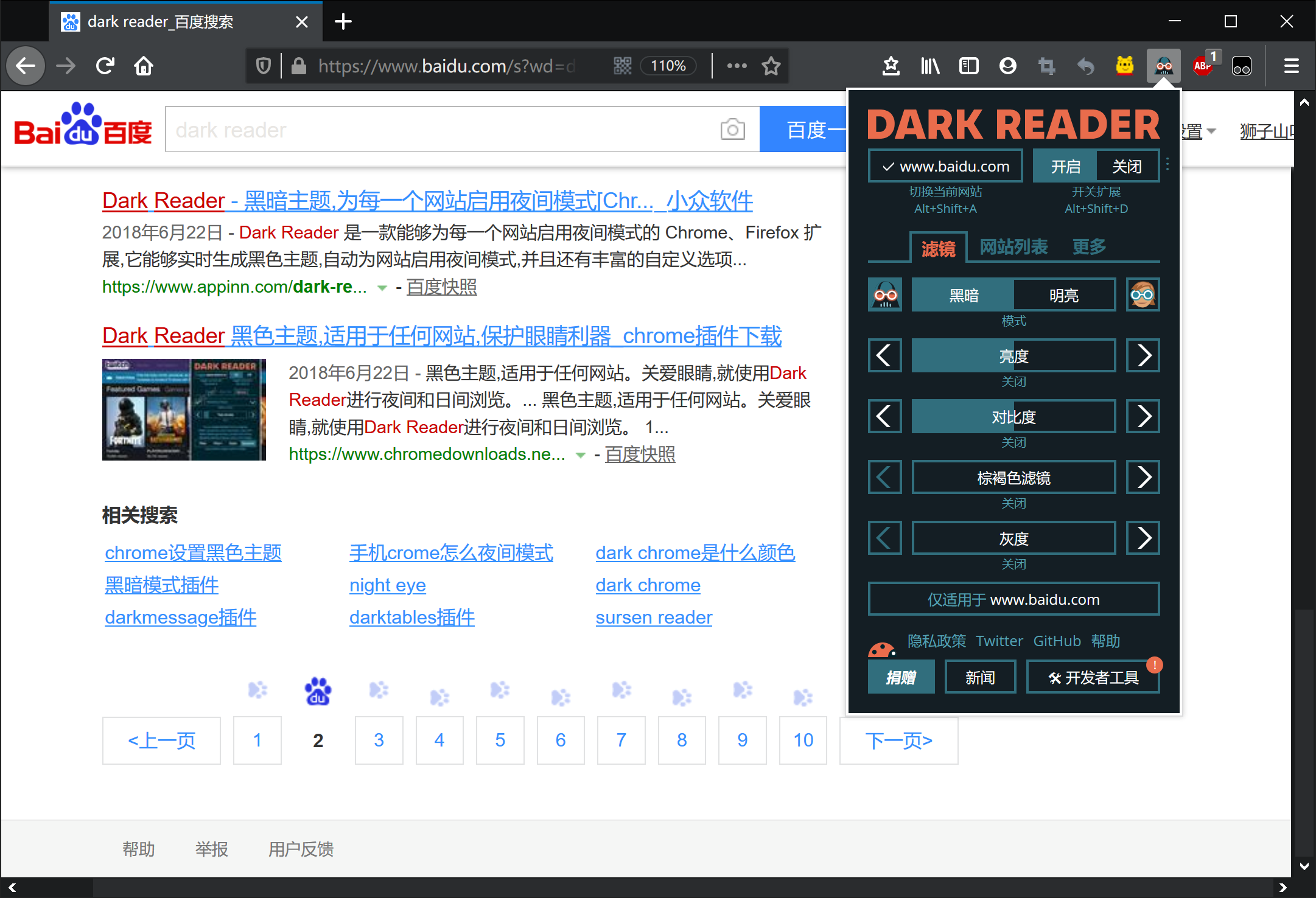
Task: Open Dark Reader GitHub link
Action: click(x=1057, y=641)
